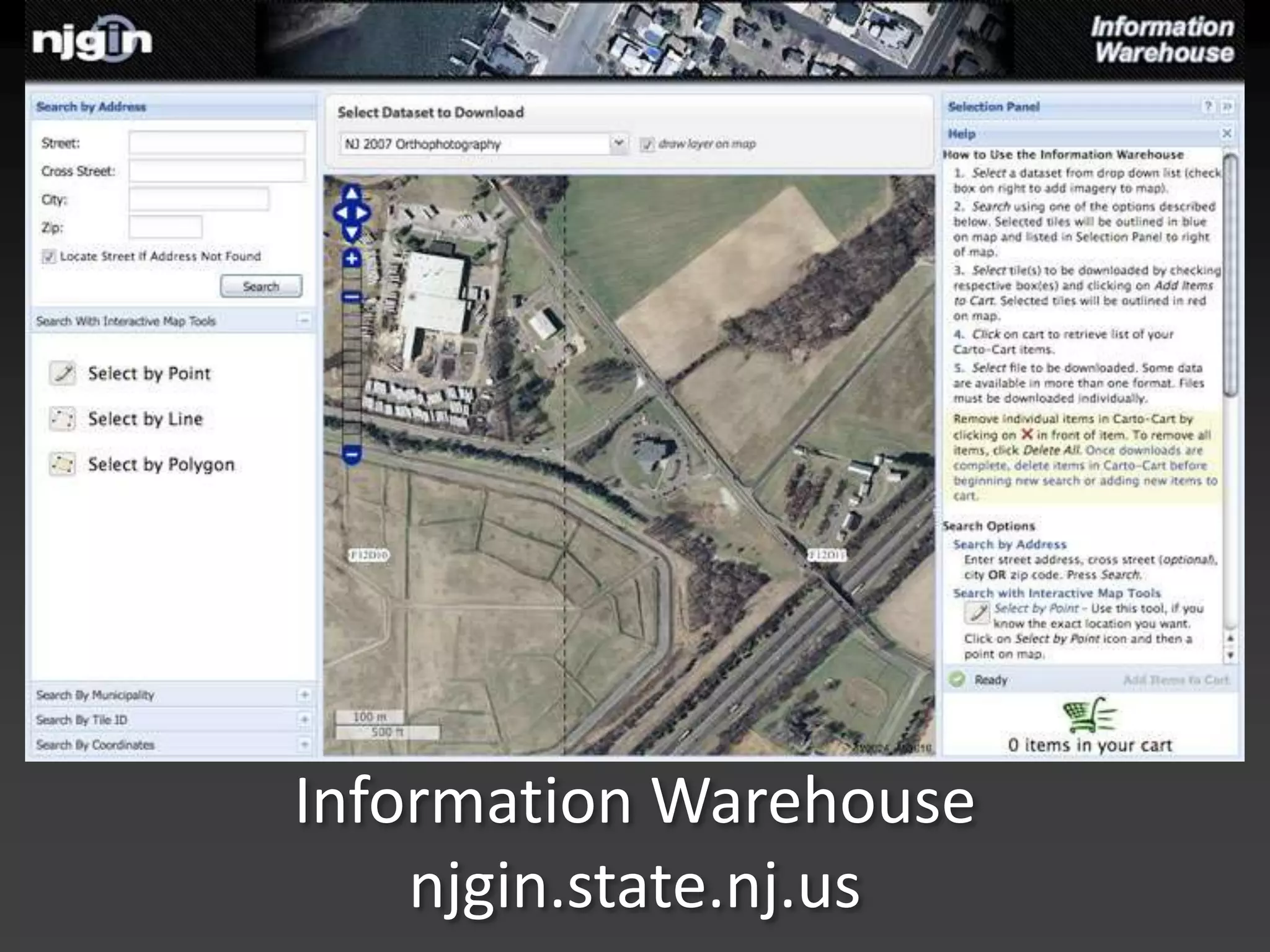Open NJ 2007 Orthophotography dataset dropdown
1270x952 pixels.
pos(618,144)
